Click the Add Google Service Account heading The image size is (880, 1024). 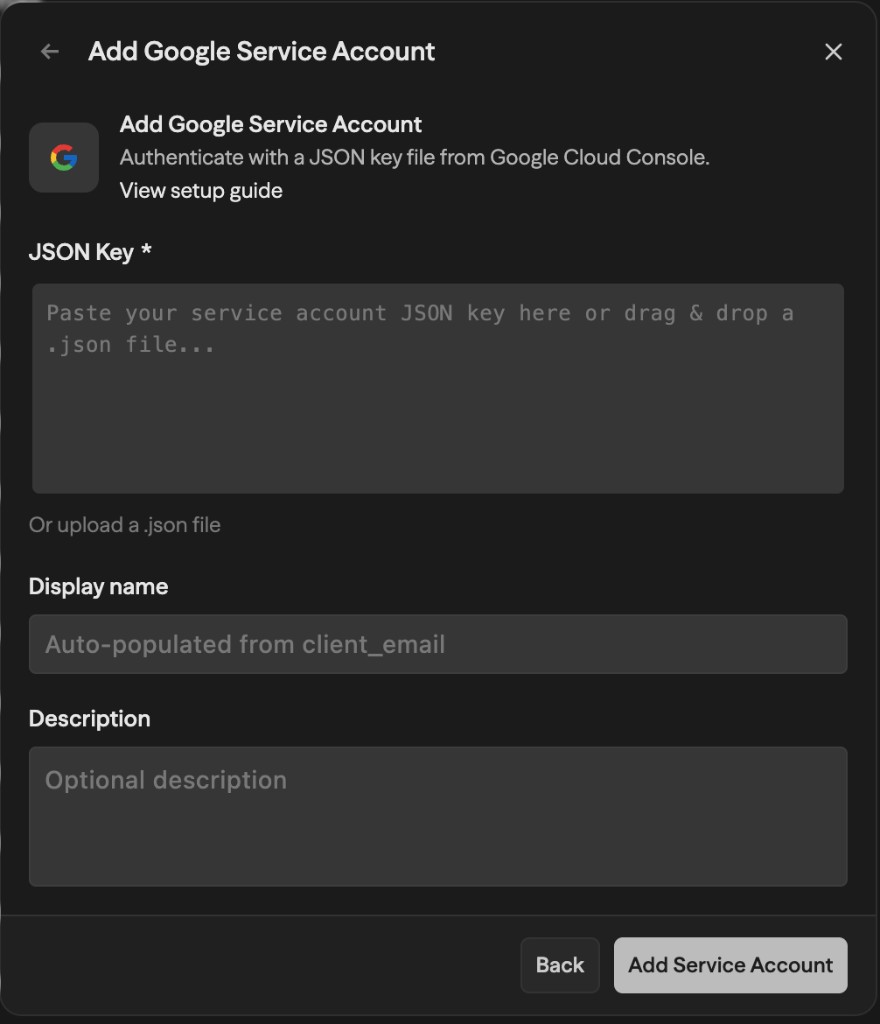point(270,124)
